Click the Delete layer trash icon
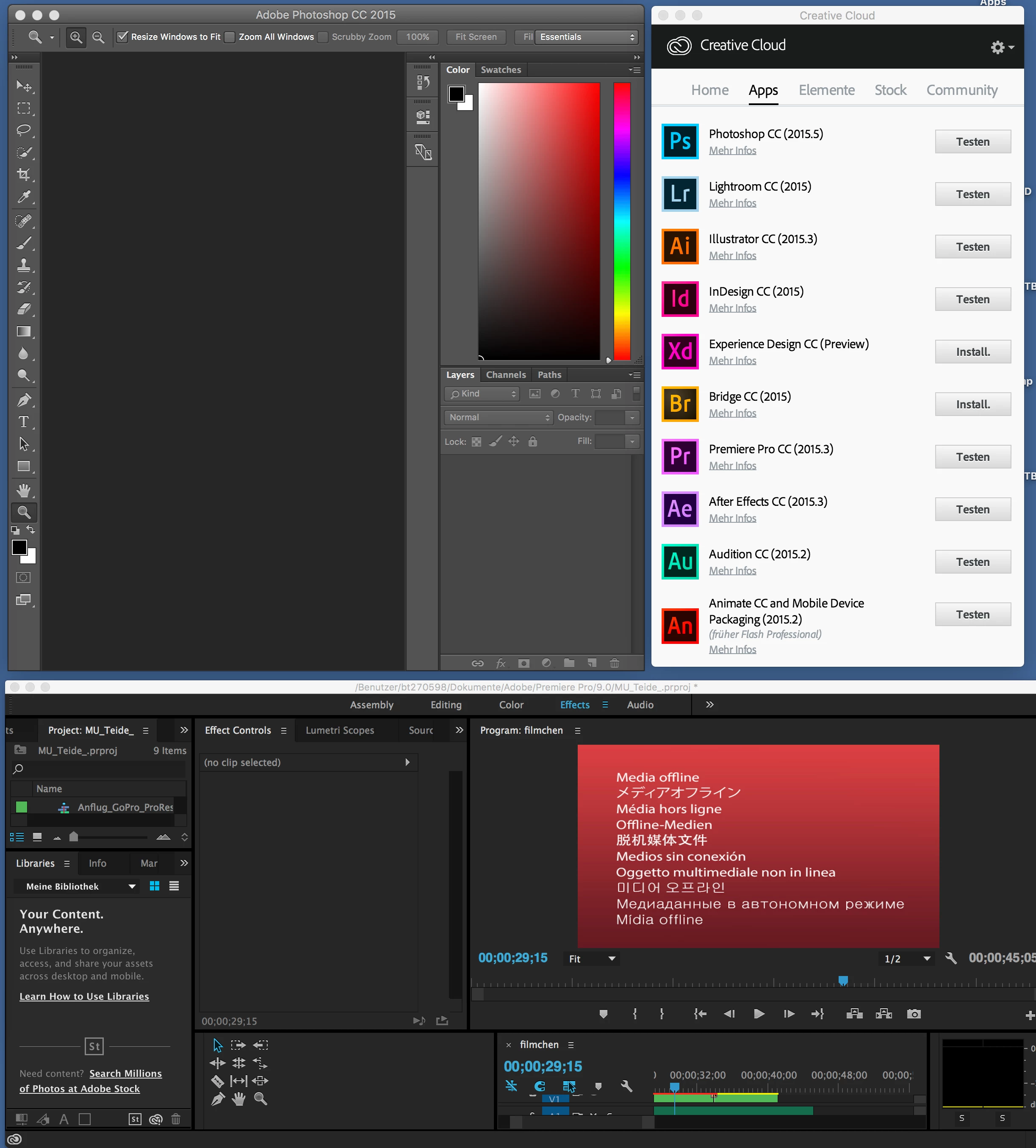 [614, 663]
